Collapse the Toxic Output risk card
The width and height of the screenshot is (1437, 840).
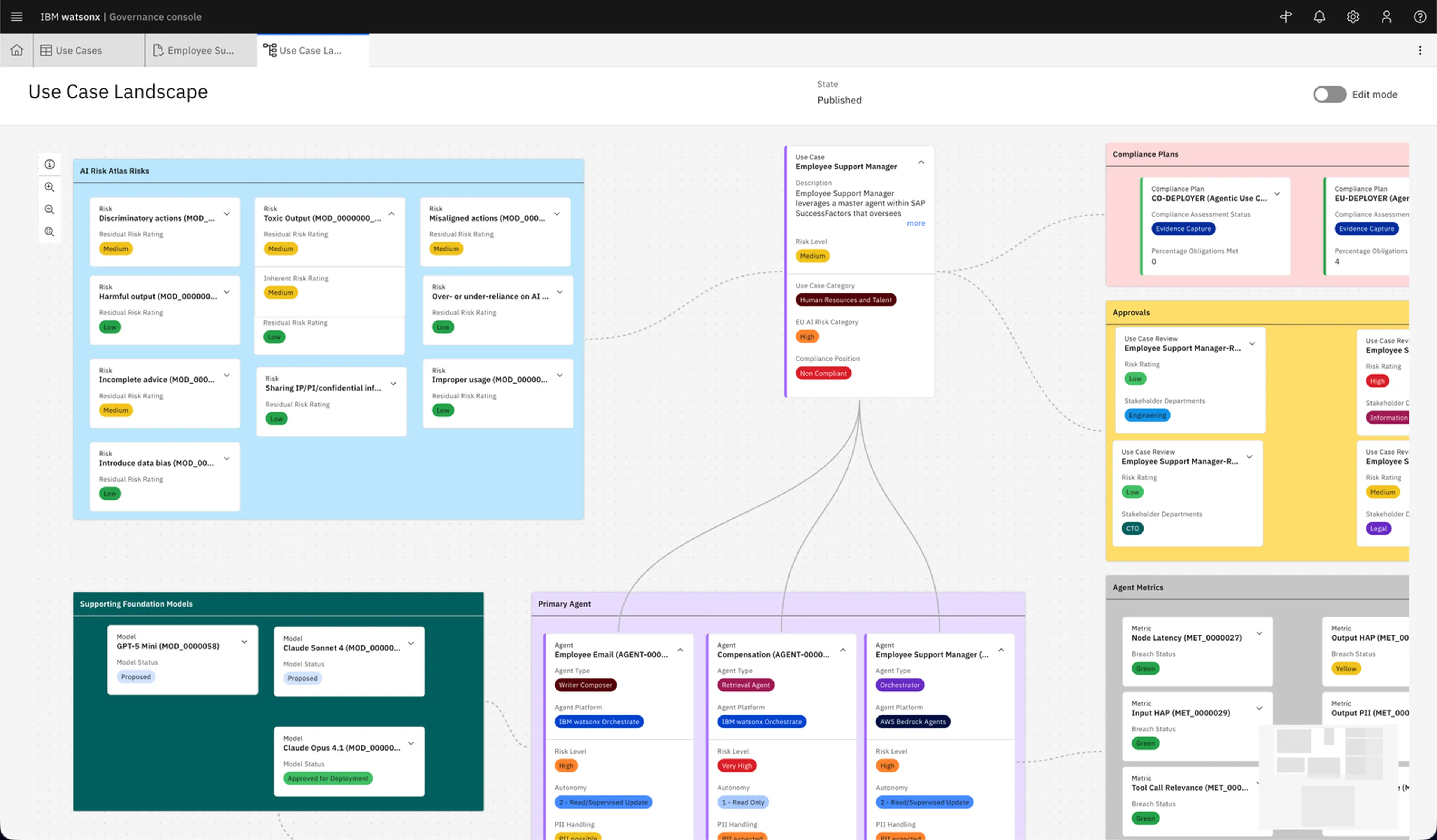(392, 214)
